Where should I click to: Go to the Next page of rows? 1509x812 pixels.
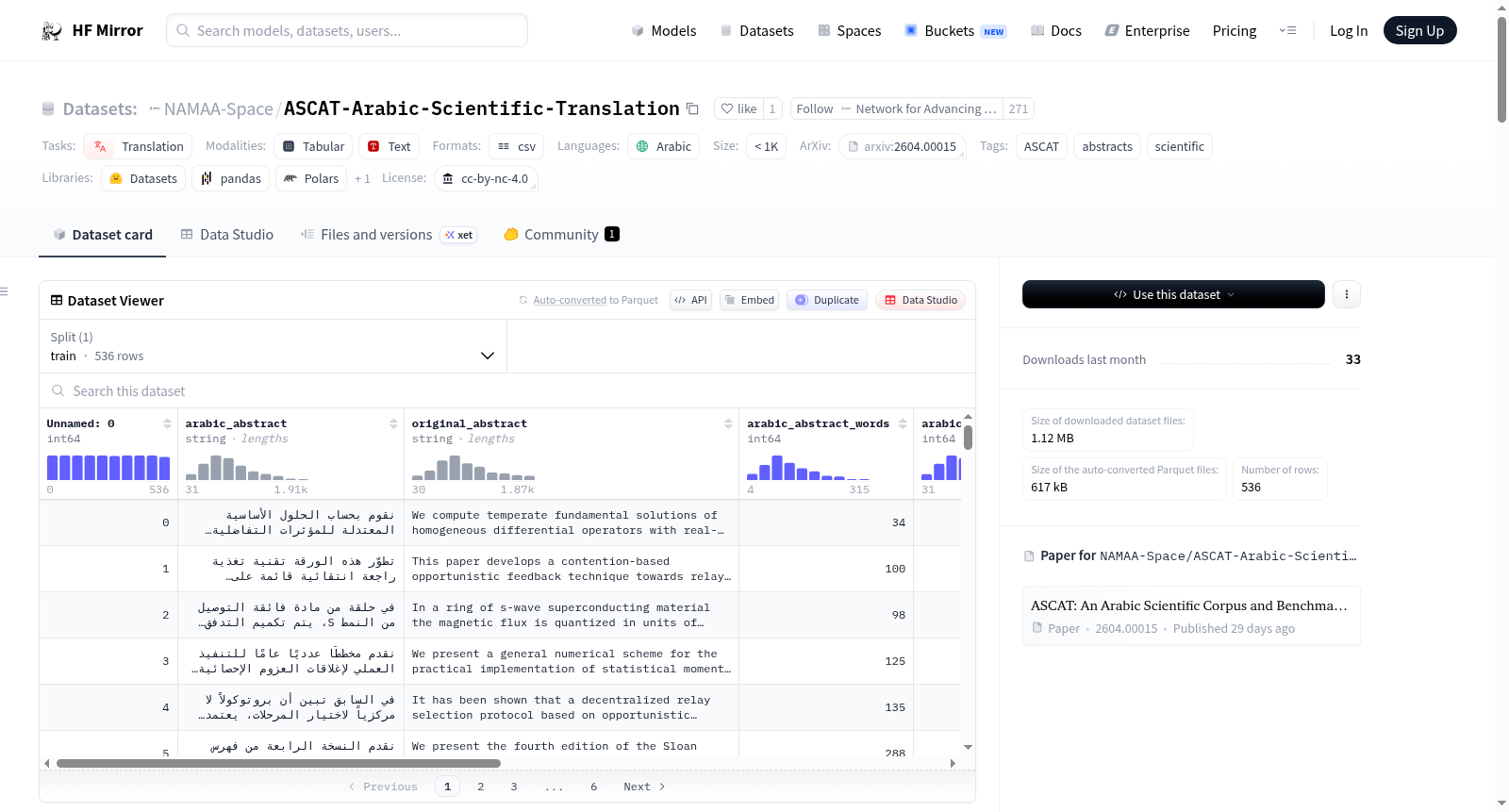pyautogui.click(x=644, y=787)
